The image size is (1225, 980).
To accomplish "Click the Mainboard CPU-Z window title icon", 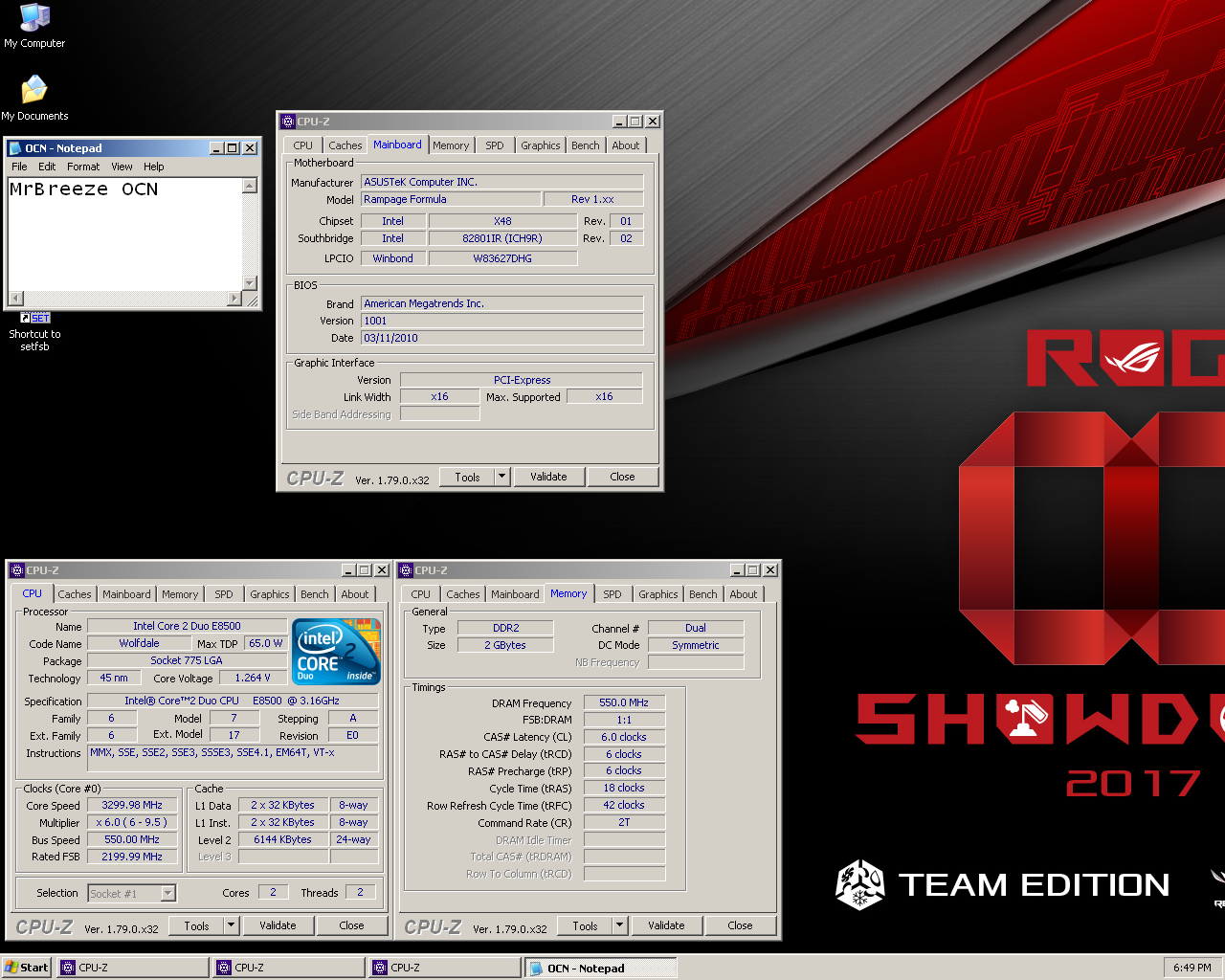I will tap(288, 122).
